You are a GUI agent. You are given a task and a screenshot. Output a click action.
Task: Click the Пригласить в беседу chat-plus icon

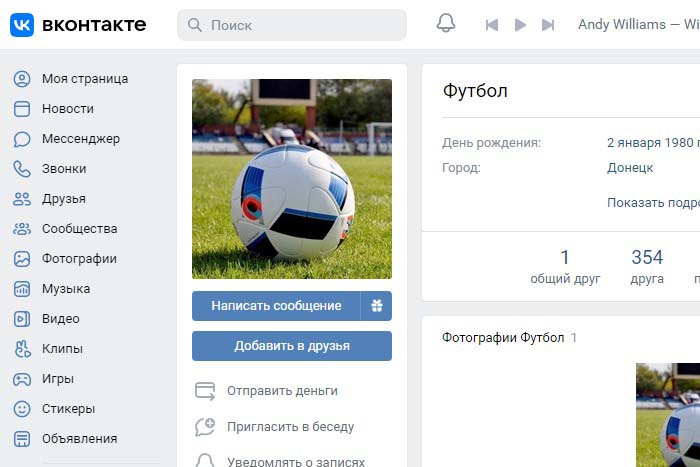pyautogui.click(x=205, y=427)
